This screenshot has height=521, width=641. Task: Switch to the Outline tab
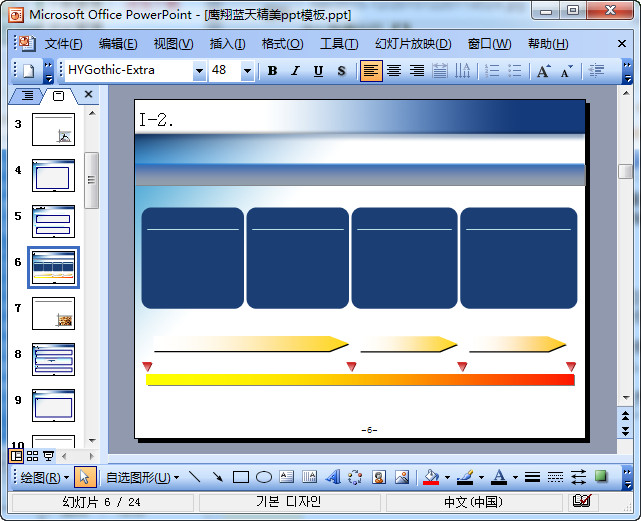[27, 96]
